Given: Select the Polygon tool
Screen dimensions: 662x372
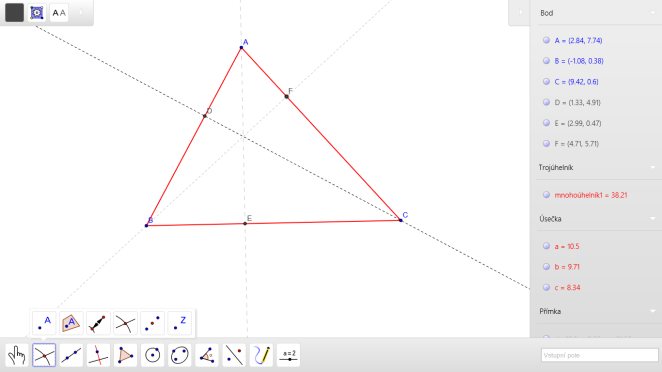Looking at the screenshot, I should [125, 355].
